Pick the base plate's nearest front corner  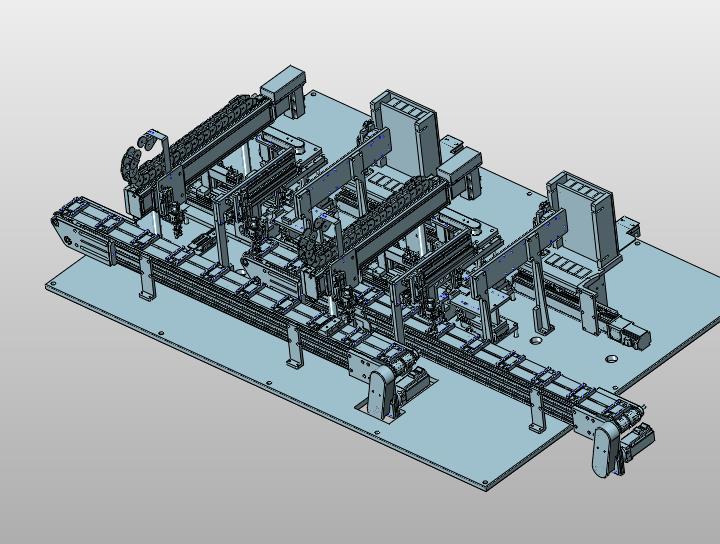pyautogui.click(x=487, y=485)
